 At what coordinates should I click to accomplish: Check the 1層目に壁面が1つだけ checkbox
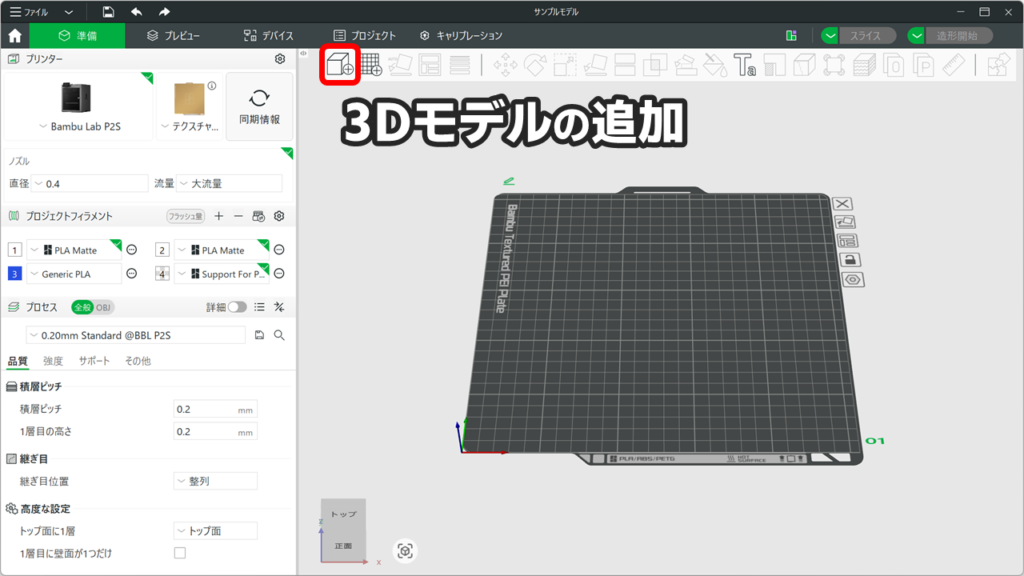pos(180,553)
